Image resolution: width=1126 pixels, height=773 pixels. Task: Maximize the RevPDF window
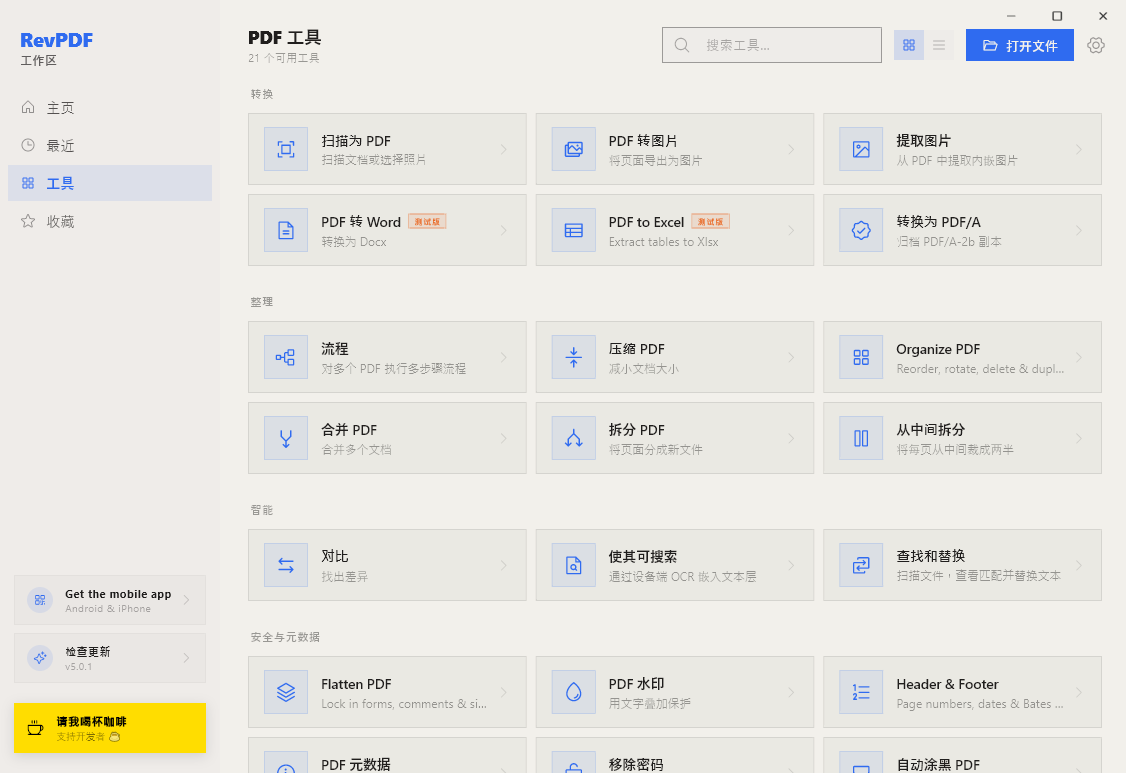[x=1057, y=16]
